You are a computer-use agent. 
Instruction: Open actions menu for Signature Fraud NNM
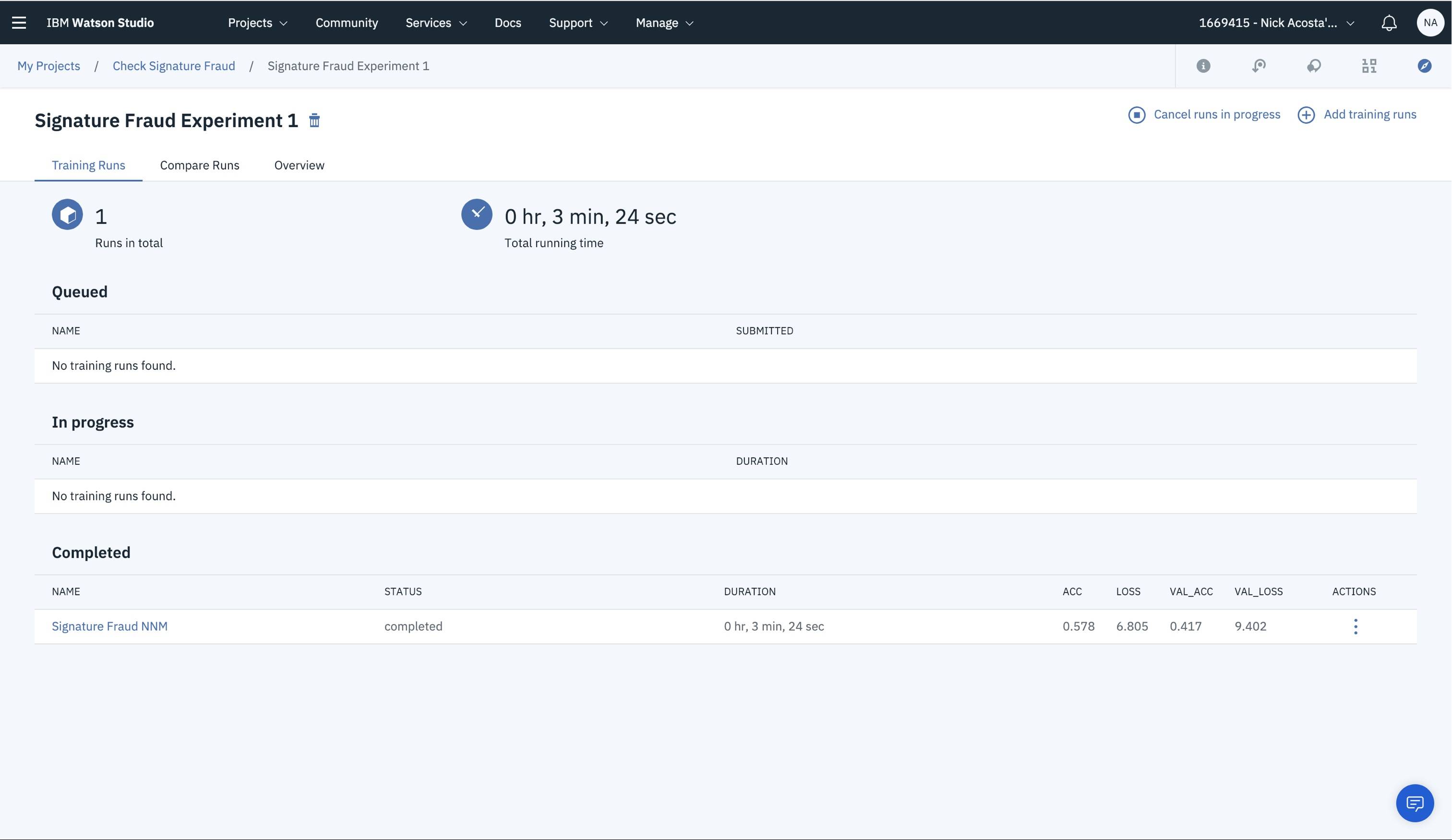click(1355, 627)
